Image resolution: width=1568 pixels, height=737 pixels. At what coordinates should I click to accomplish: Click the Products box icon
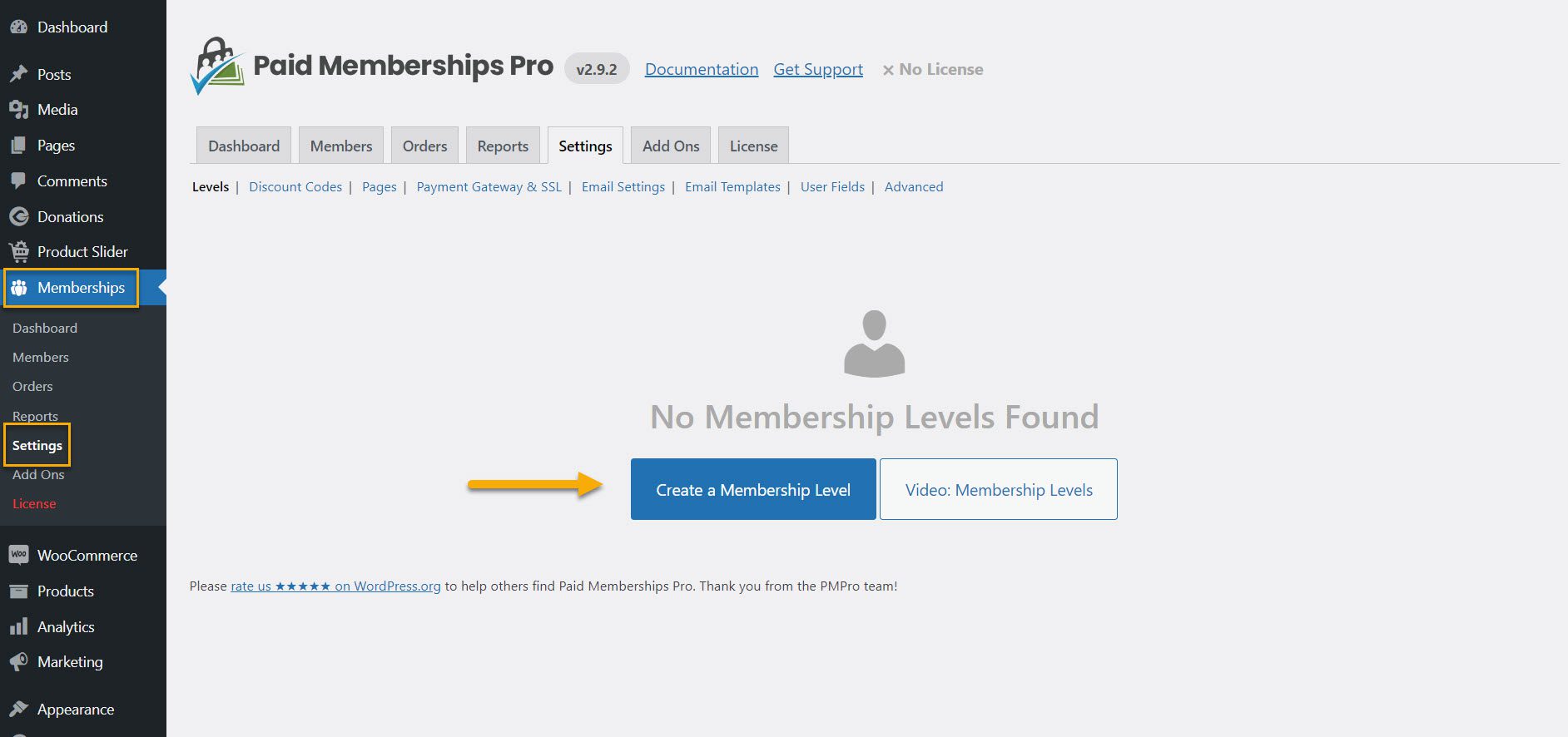[18, 591]
